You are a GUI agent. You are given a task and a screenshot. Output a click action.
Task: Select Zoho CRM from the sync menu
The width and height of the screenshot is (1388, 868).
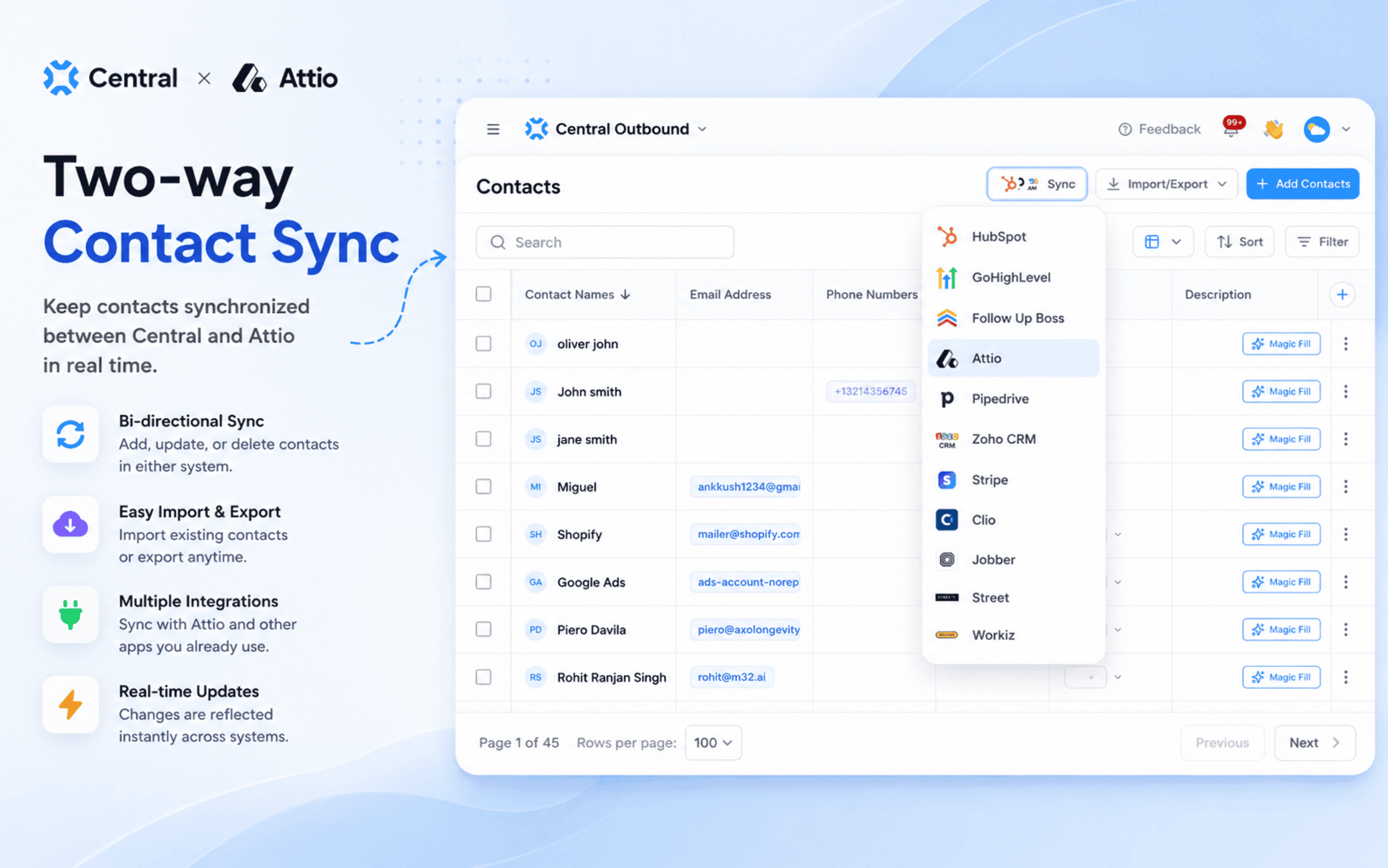[1013, 439]
